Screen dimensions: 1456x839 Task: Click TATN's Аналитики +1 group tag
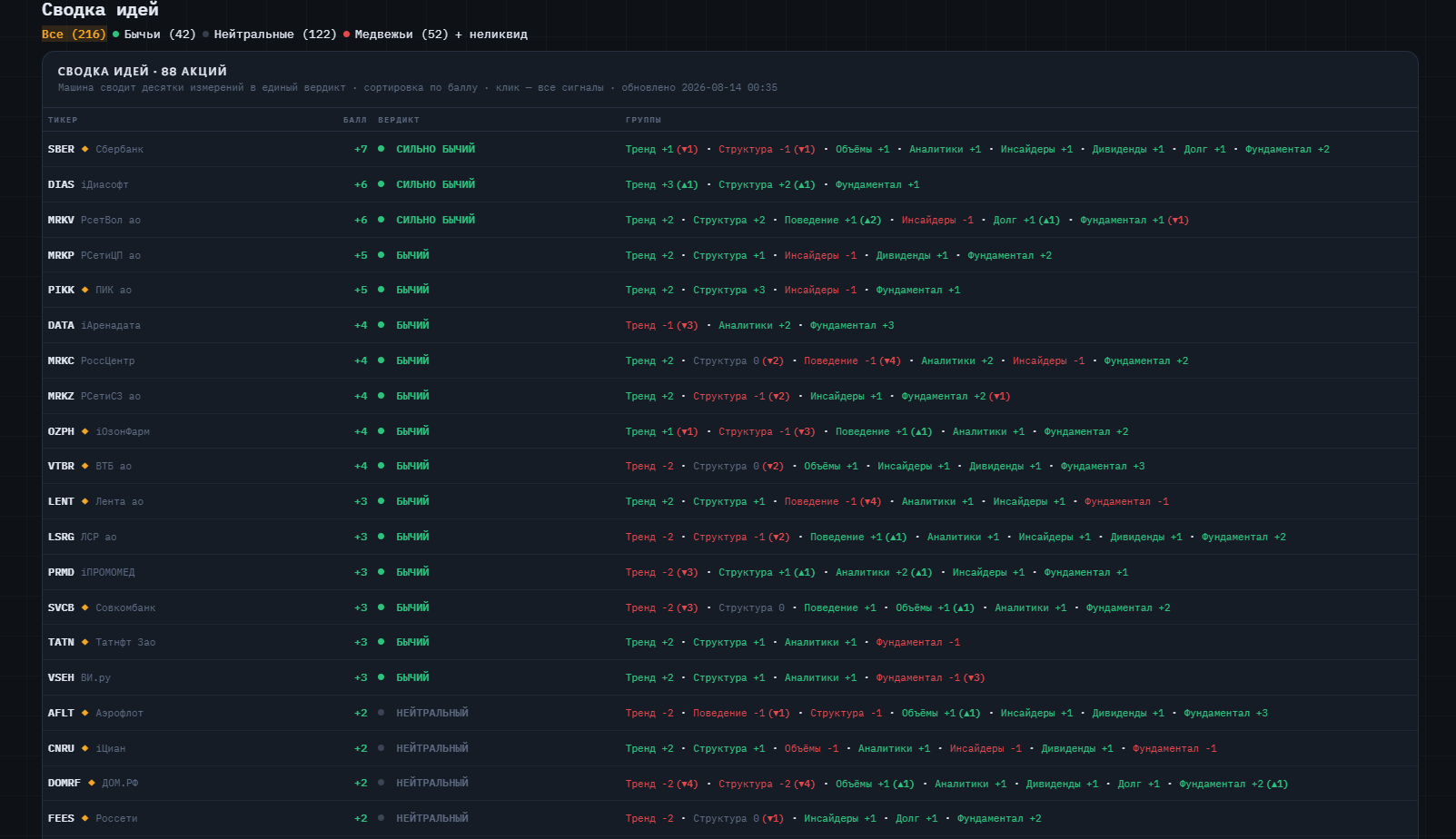(x=820, y=642)
